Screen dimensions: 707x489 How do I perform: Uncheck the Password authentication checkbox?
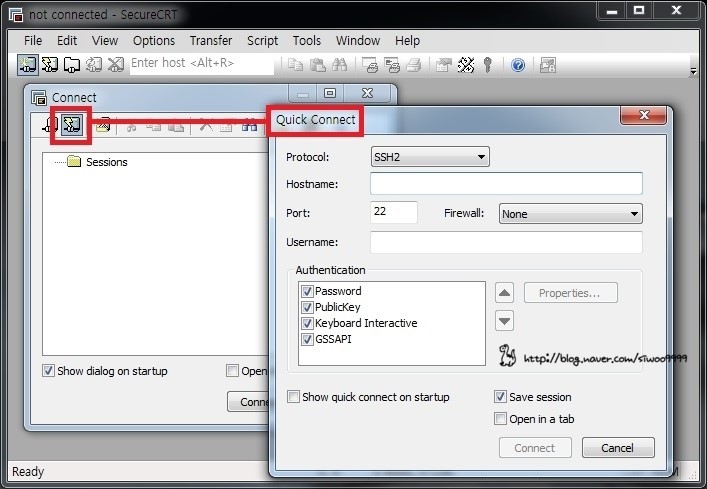pos(307,291)
